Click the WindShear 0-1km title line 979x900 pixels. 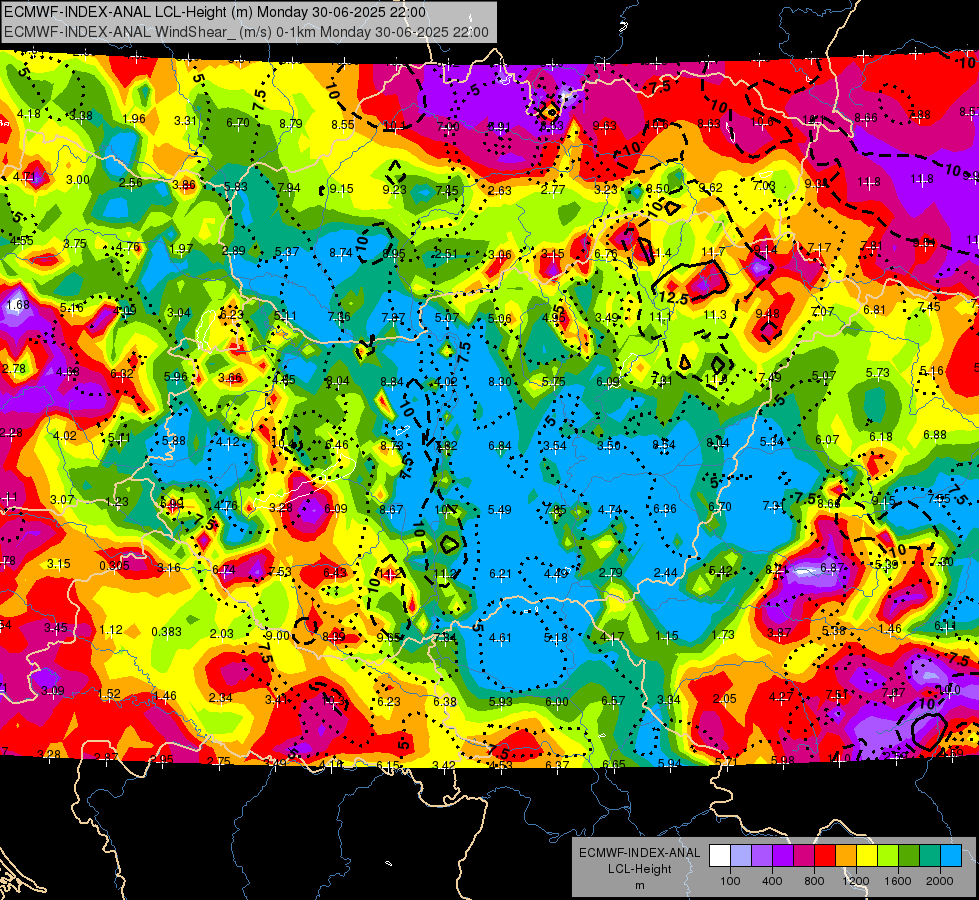[x=246, y=31]
